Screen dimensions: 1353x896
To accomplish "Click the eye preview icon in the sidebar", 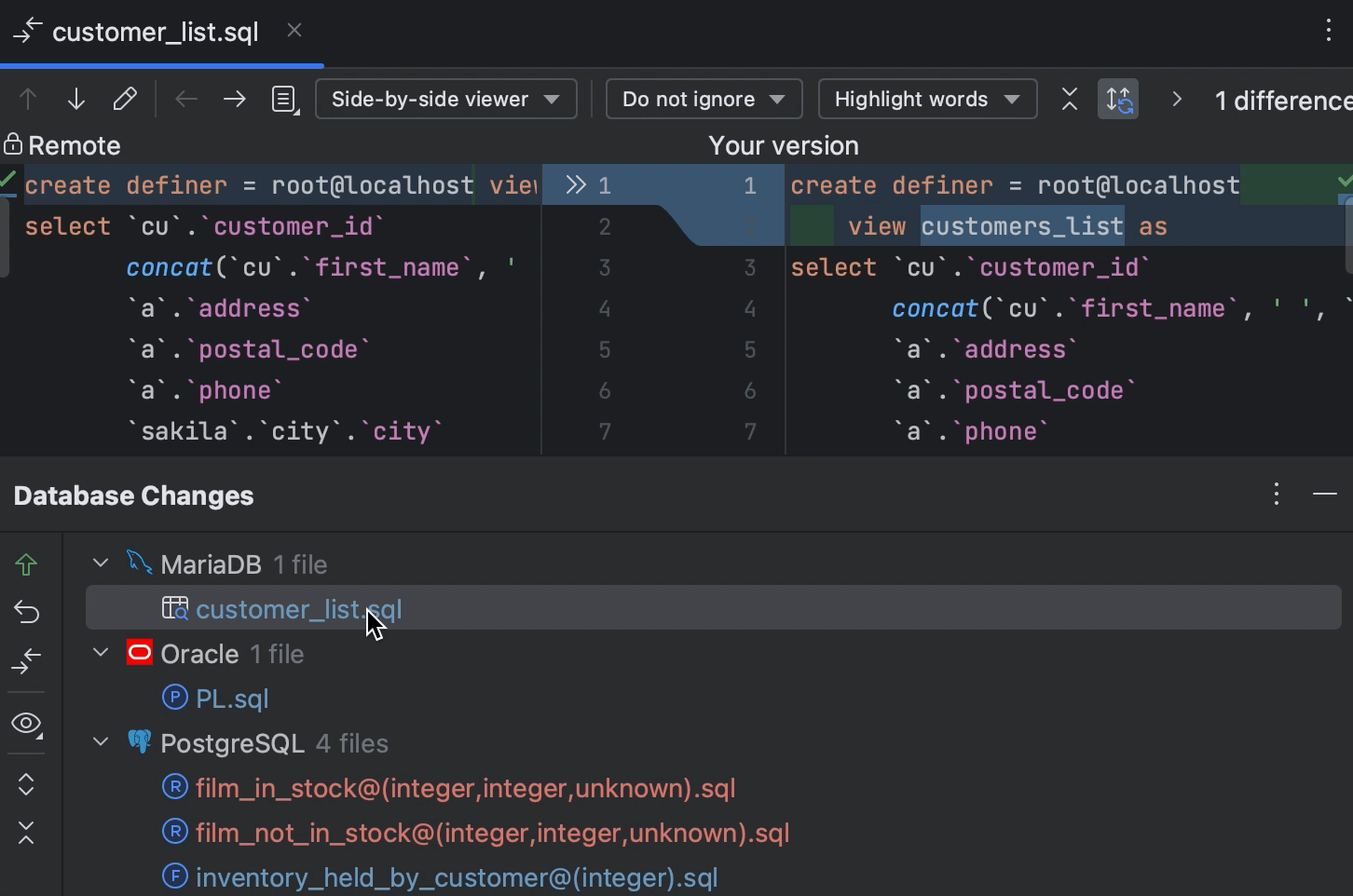I will pyautogui.click(x=26, y=724).
